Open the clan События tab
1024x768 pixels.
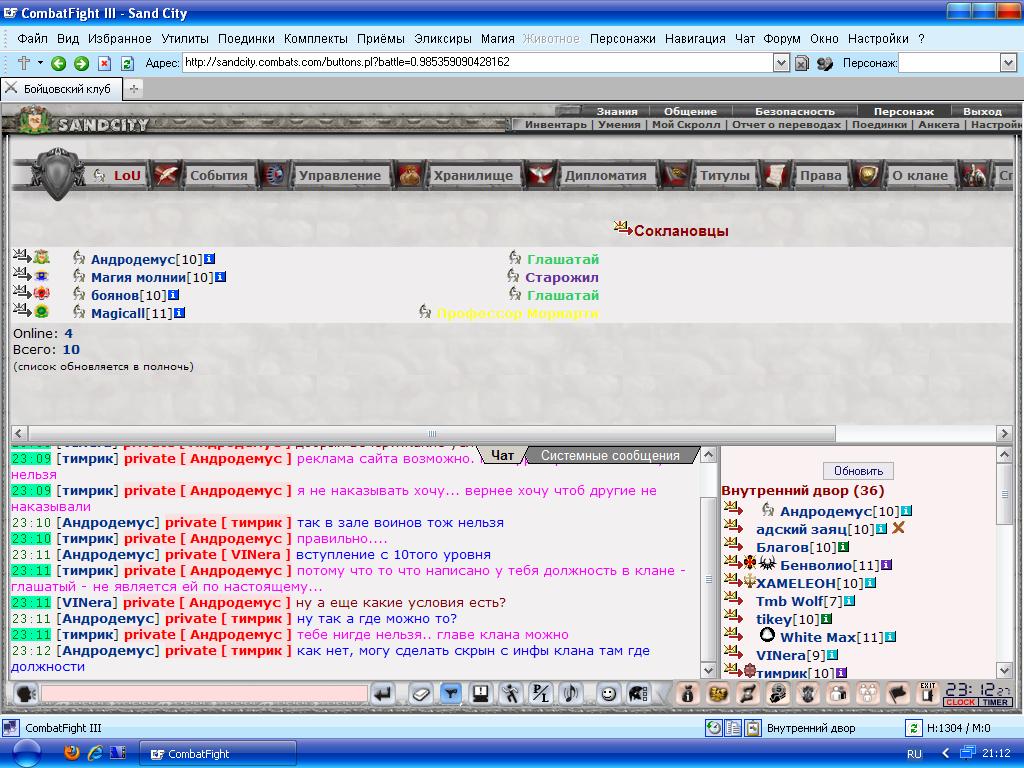(x=218, y=175)
